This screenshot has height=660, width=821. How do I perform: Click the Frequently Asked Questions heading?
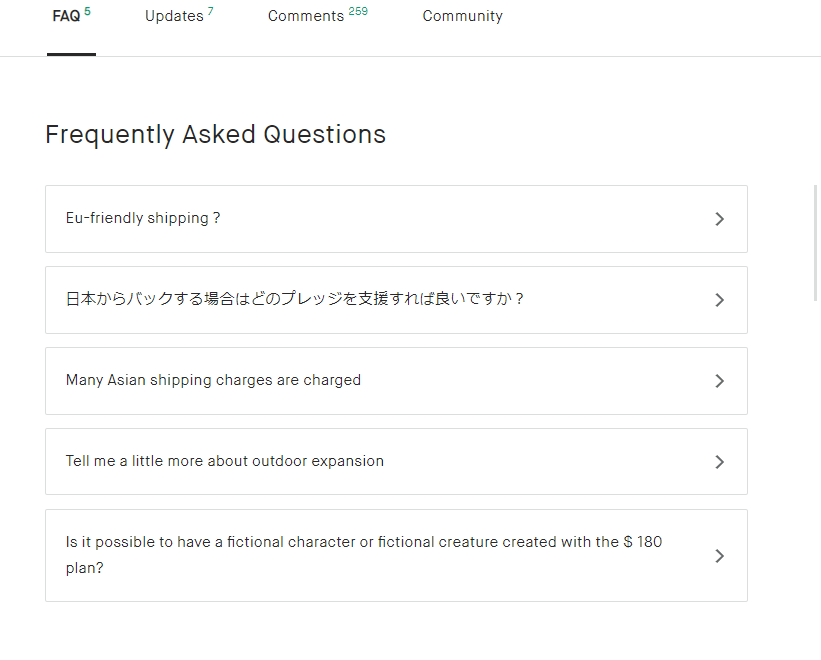216,135
